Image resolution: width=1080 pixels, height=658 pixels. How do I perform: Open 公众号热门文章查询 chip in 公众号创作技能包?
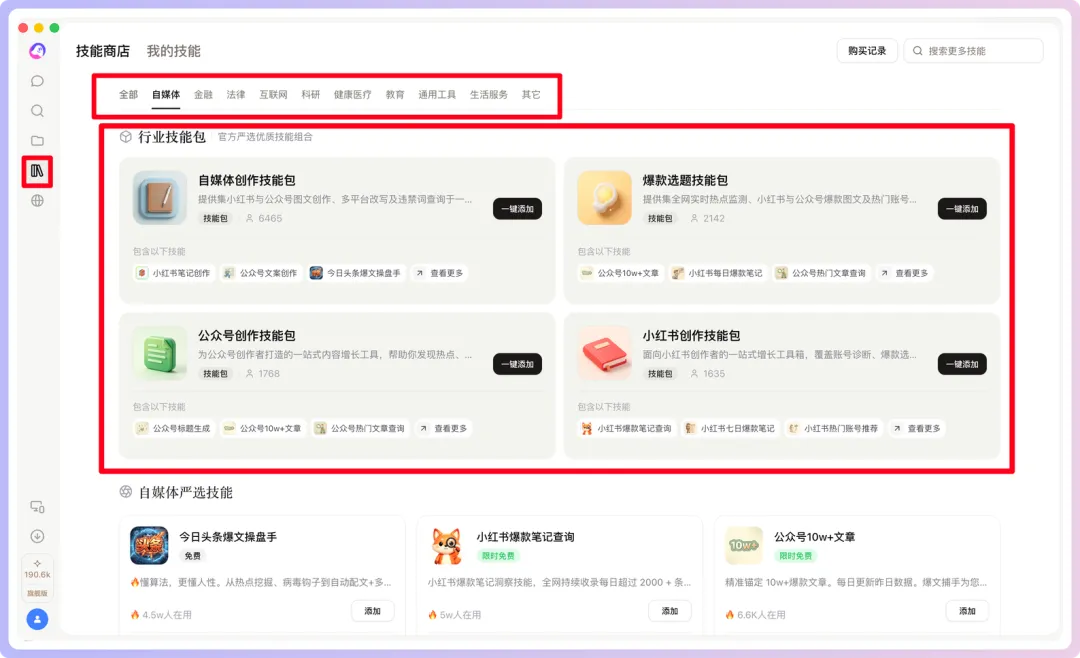click(360, 429)
